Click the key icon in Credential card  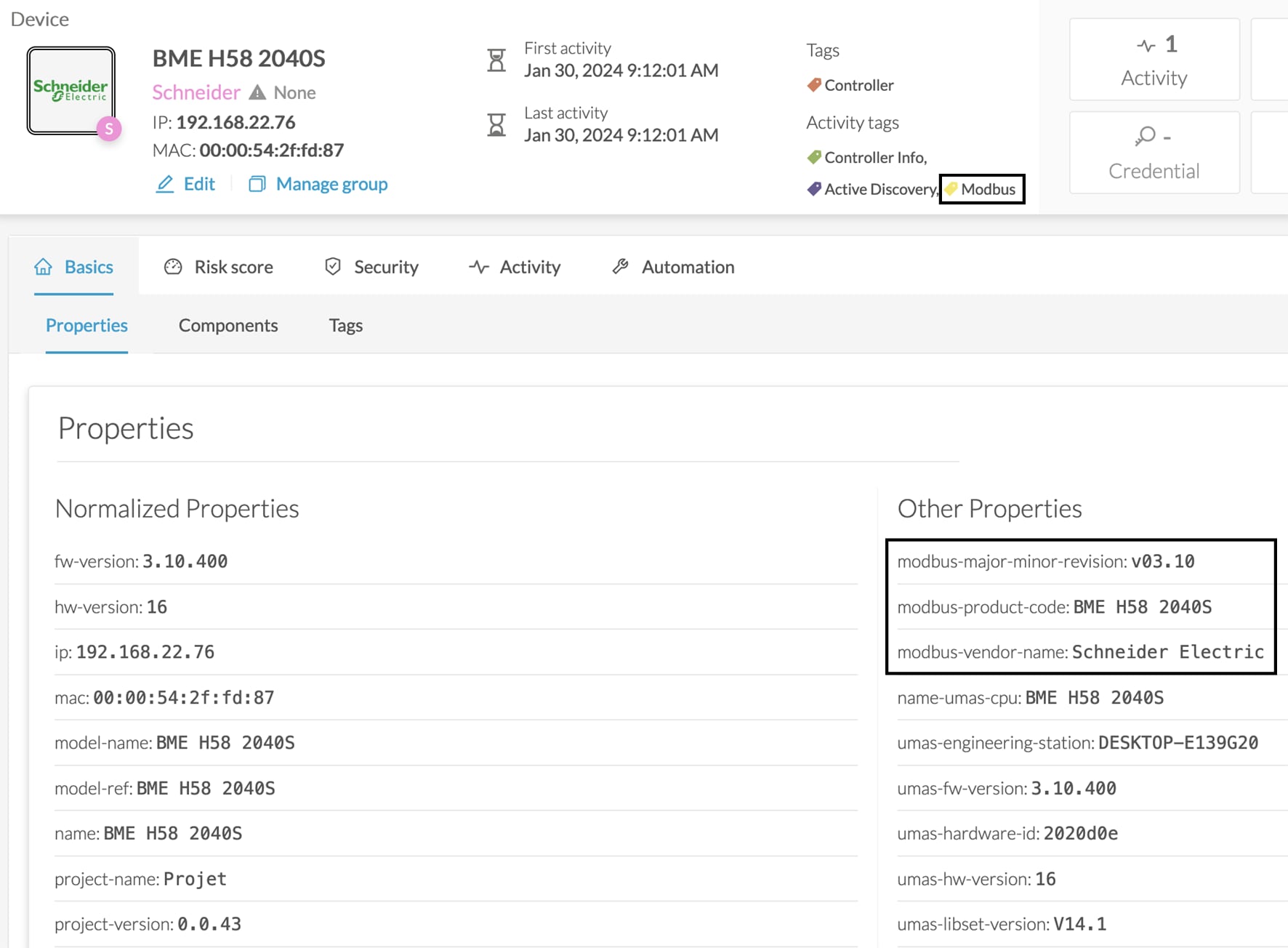click(1145, 136)
